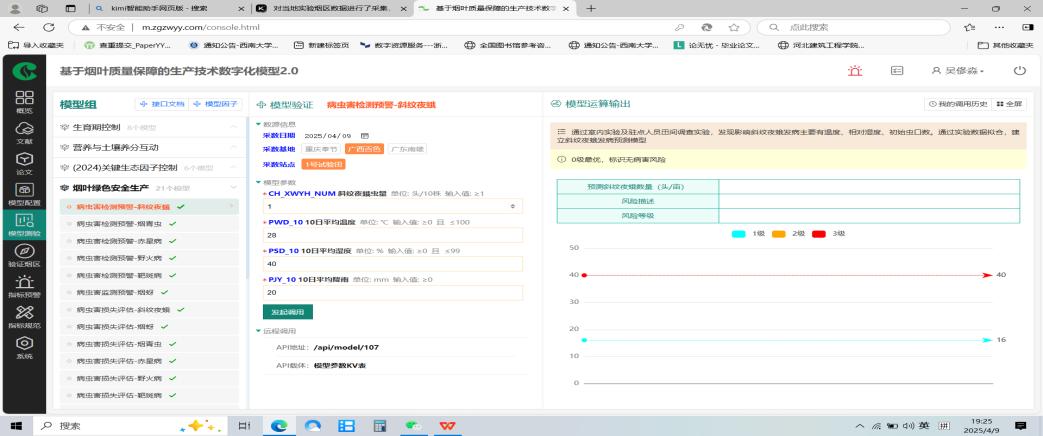Select 广东南雄 data base option
This screenshot has height=436, width=1043.
click(407, 149)
